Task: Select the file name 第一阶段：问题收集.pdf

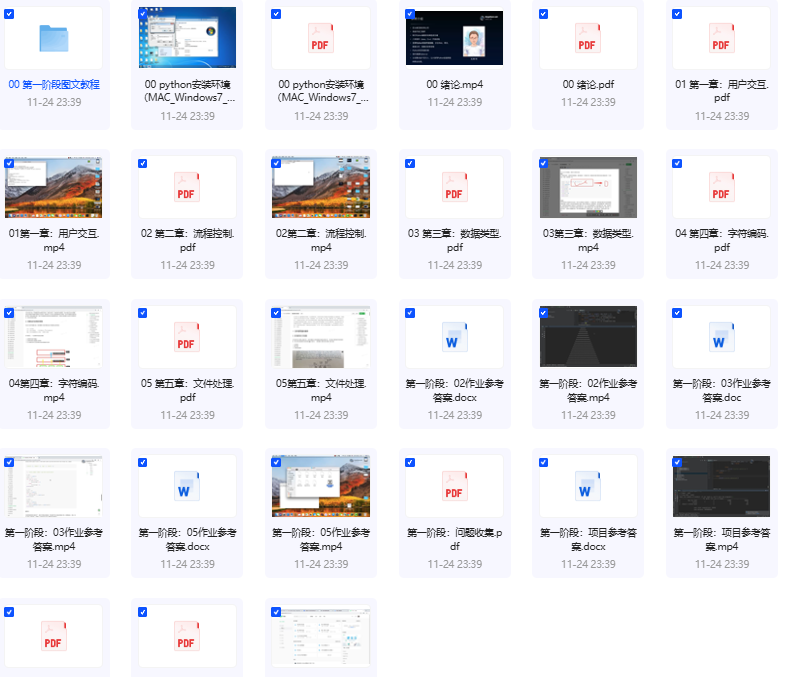Action: pyautogui.click(x=454, y=539)
